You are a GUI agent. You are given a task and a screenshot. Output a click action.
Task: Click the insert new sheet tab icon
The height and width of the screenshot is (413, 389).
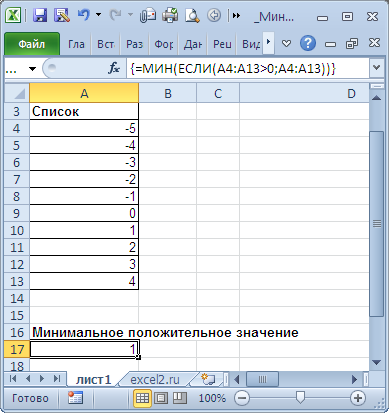(208, 379)
